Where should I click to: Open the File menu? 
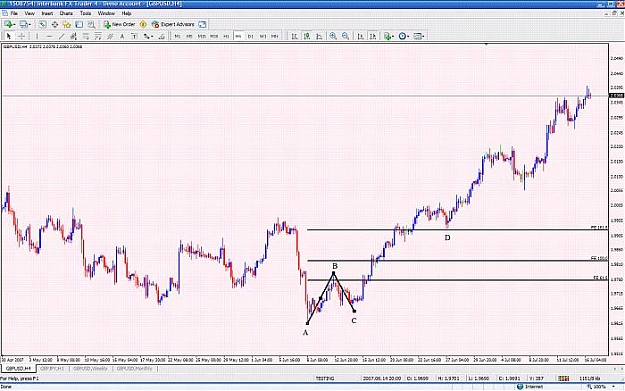pos(14,13)
